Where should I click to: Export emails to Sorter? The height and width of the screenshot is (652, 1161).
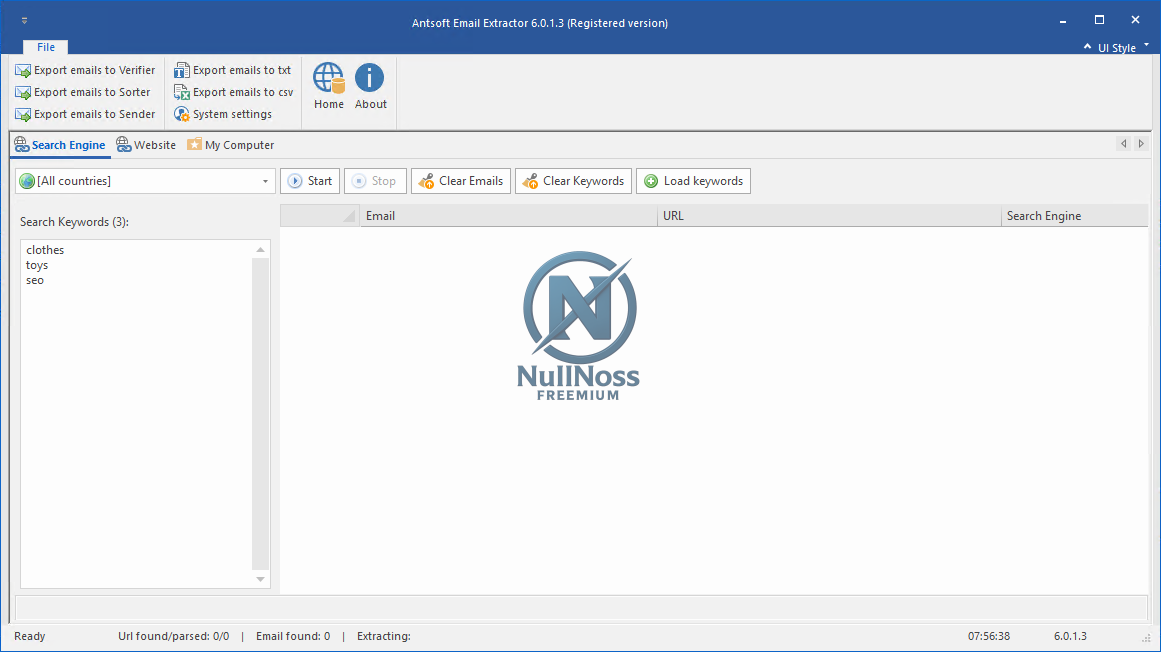82,92
